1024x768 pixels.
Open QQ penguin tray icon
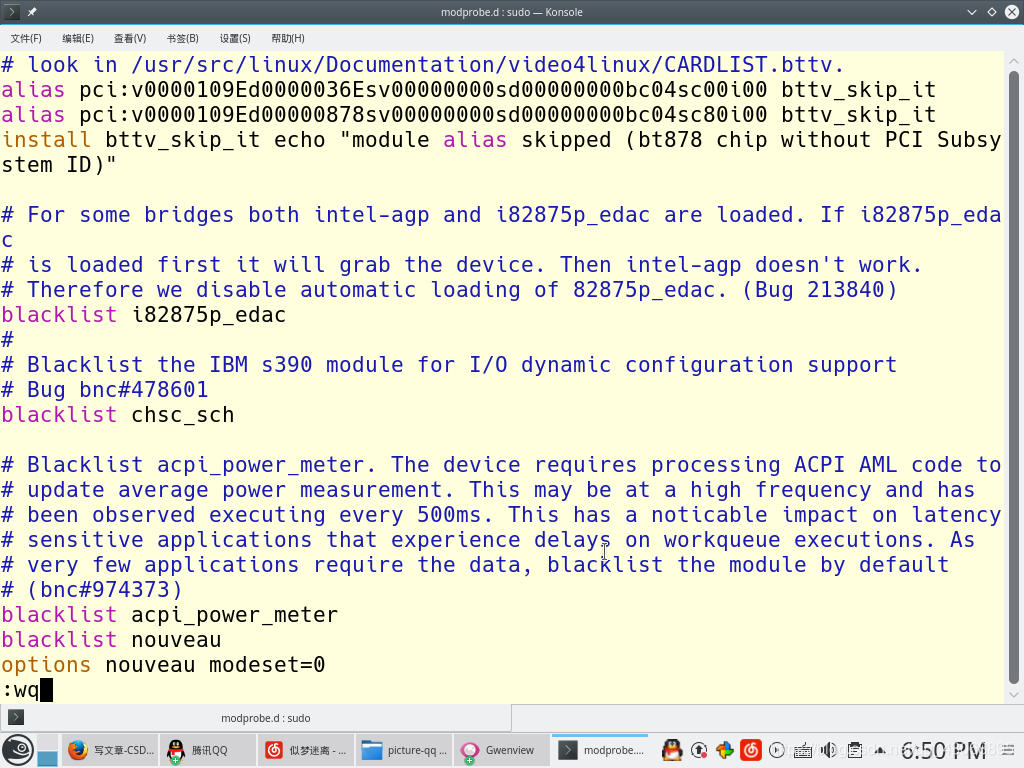pyautogui.click(x=672, y=750)
